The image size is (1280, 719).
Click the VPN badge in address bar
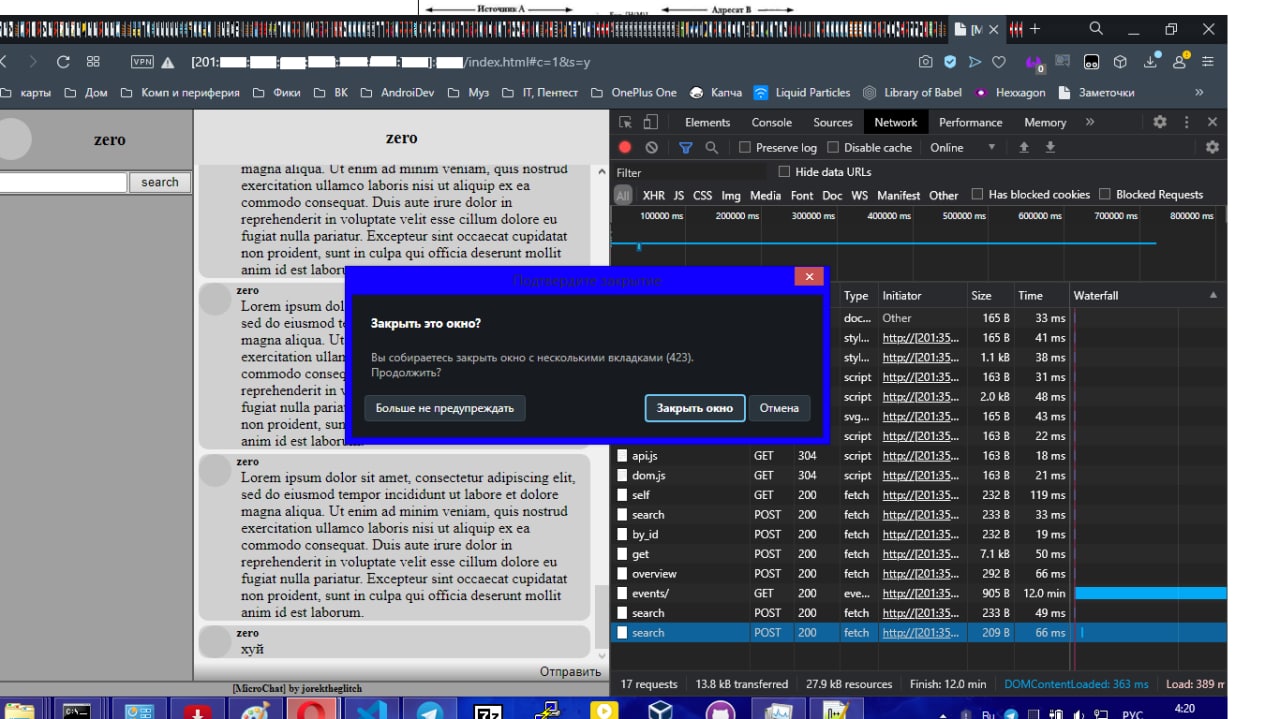(x=142, y=62)
